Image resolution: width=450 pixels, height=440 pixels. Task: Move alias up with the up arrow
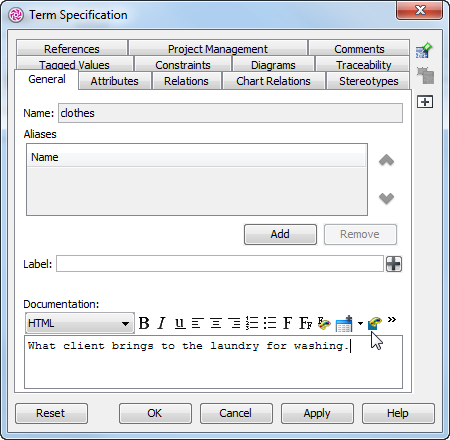(x=386, y=160)
